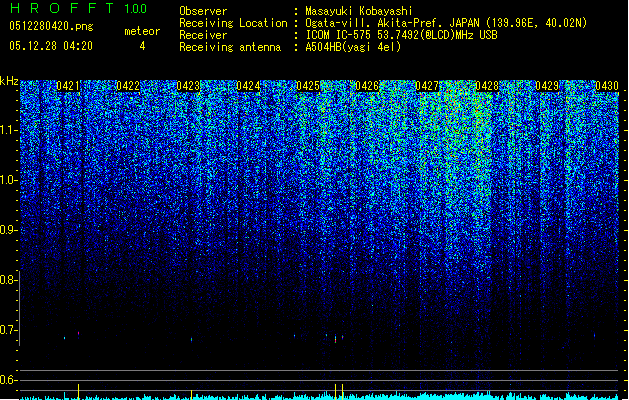629x400 pixels.
Task: Click the magenta echo dot near 0421
Action: 79,333
